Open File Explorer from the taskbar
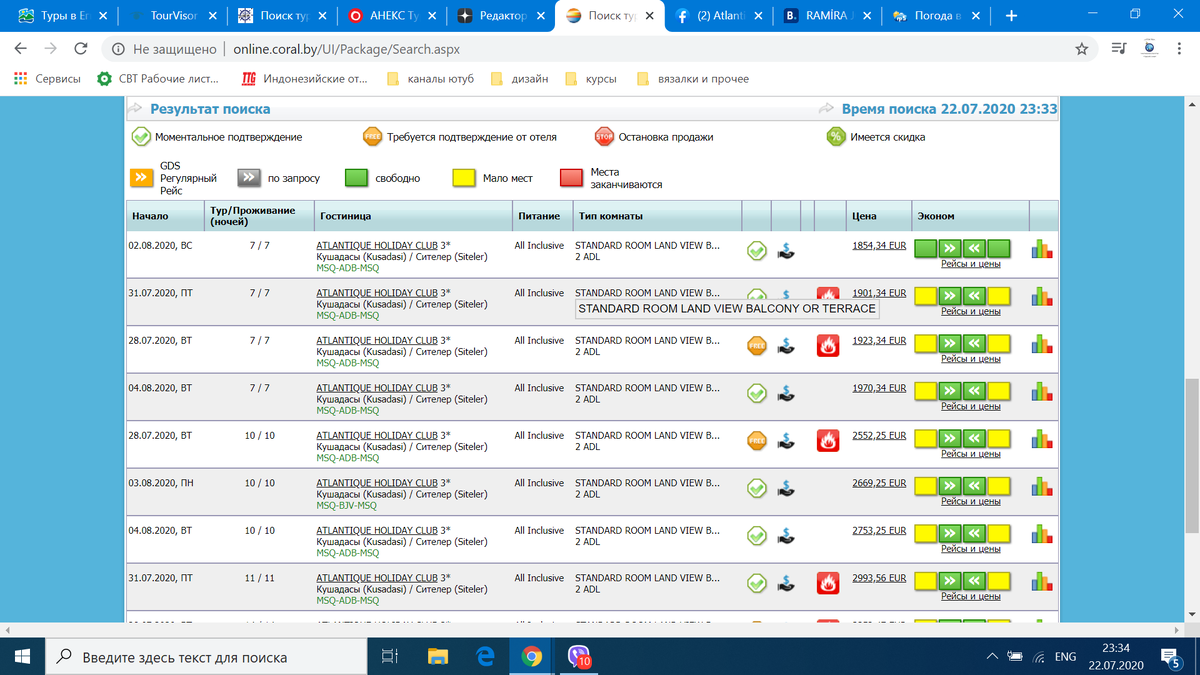Image resolution: width=1200 pixels, height=675 pixels. point(438,656)
